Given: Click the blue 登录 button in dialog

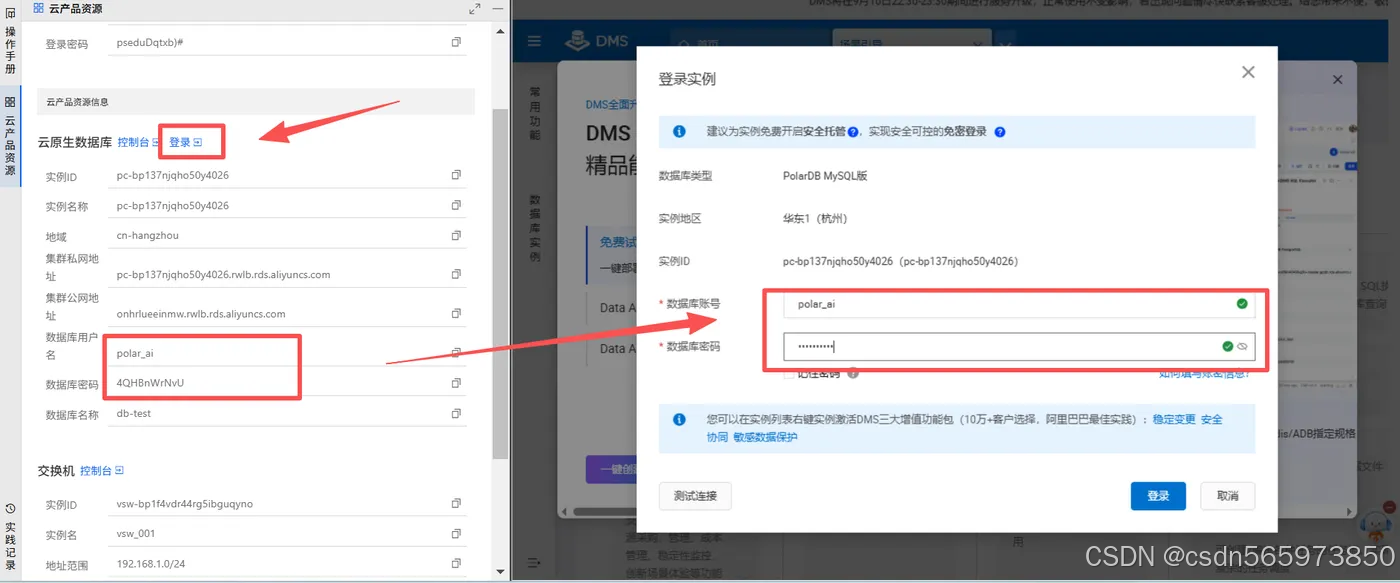Looking at the screenshot, I should point(1158,496).
